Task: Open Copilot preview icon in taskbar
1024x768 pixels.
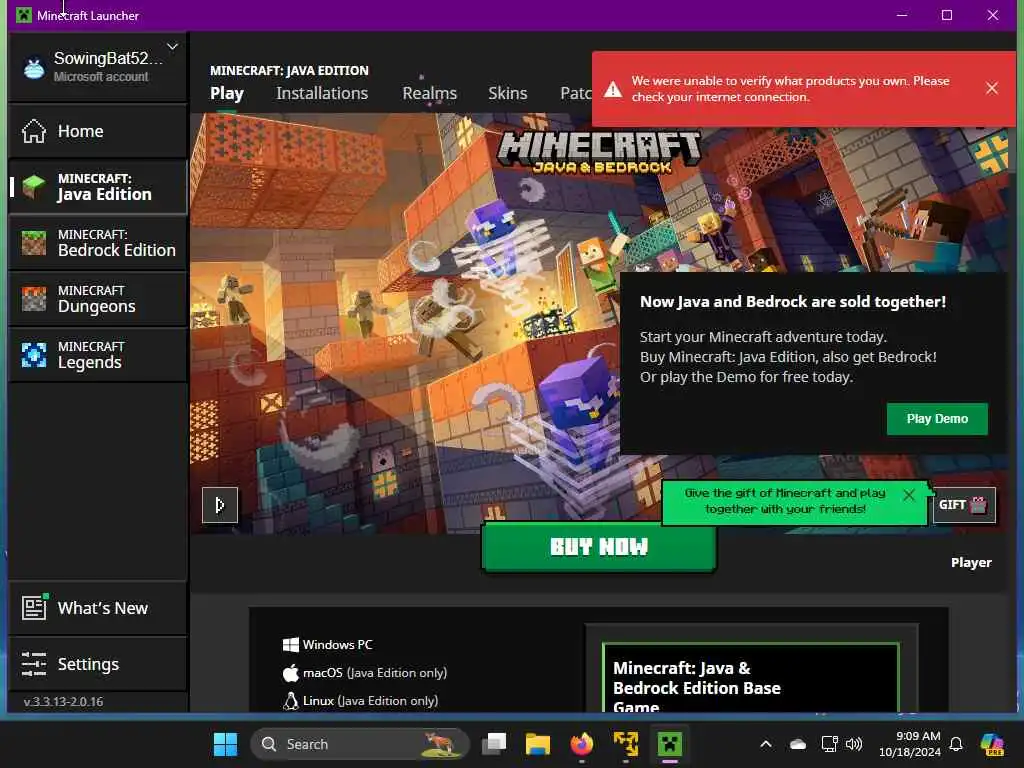Action: [x=992, y=744]
